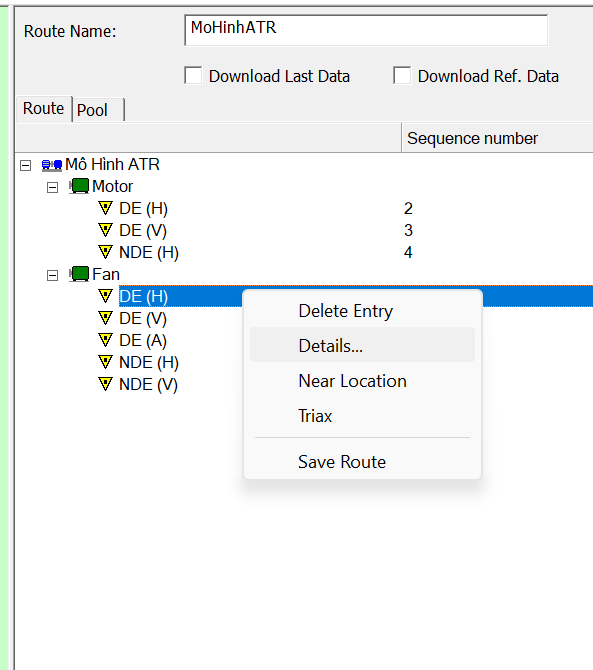
Task: Collapse the Motor tree node
Action: click(53, 187)
